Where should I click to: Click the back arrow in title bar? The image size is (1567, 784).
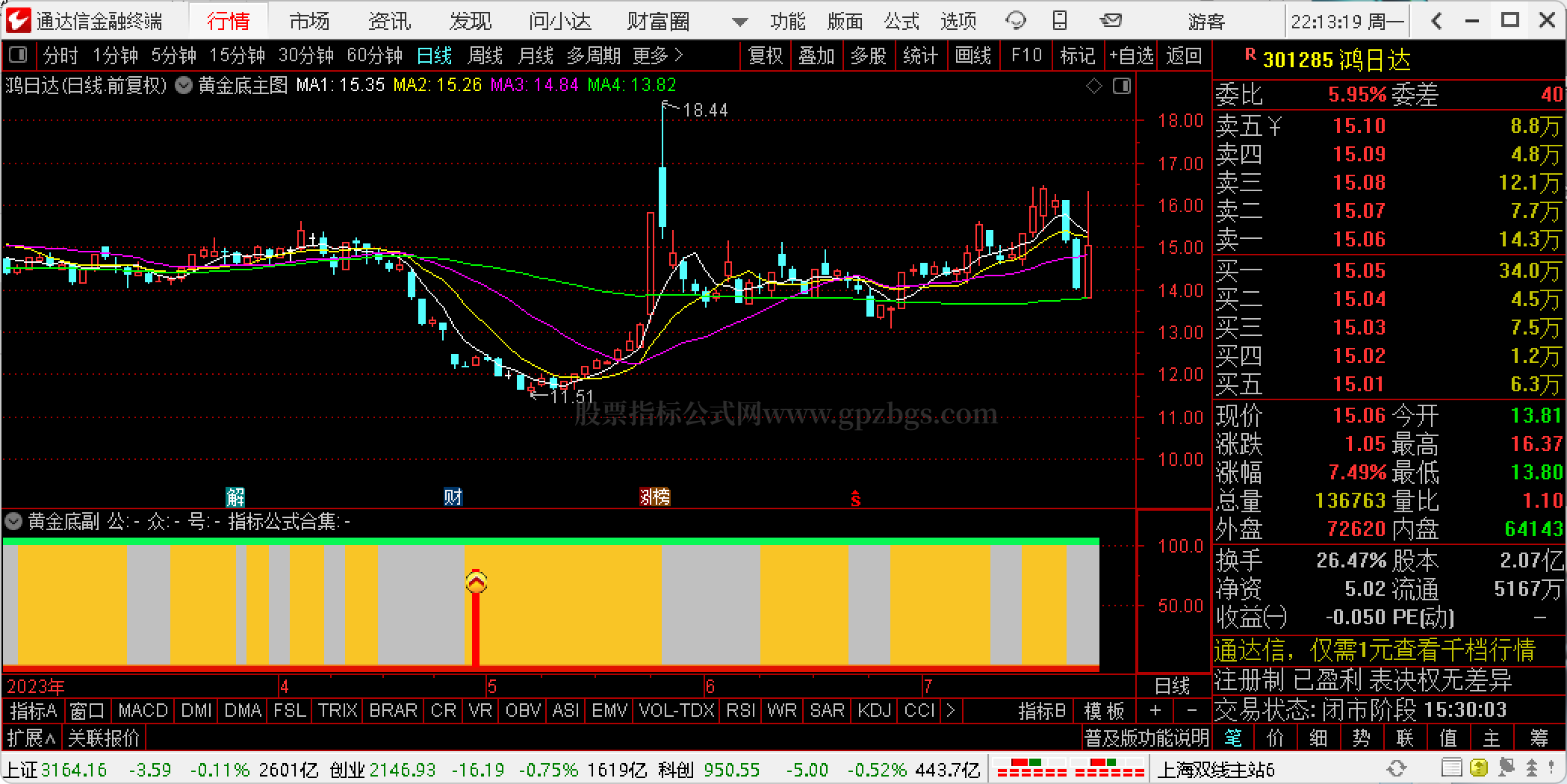pos(1436,20)
